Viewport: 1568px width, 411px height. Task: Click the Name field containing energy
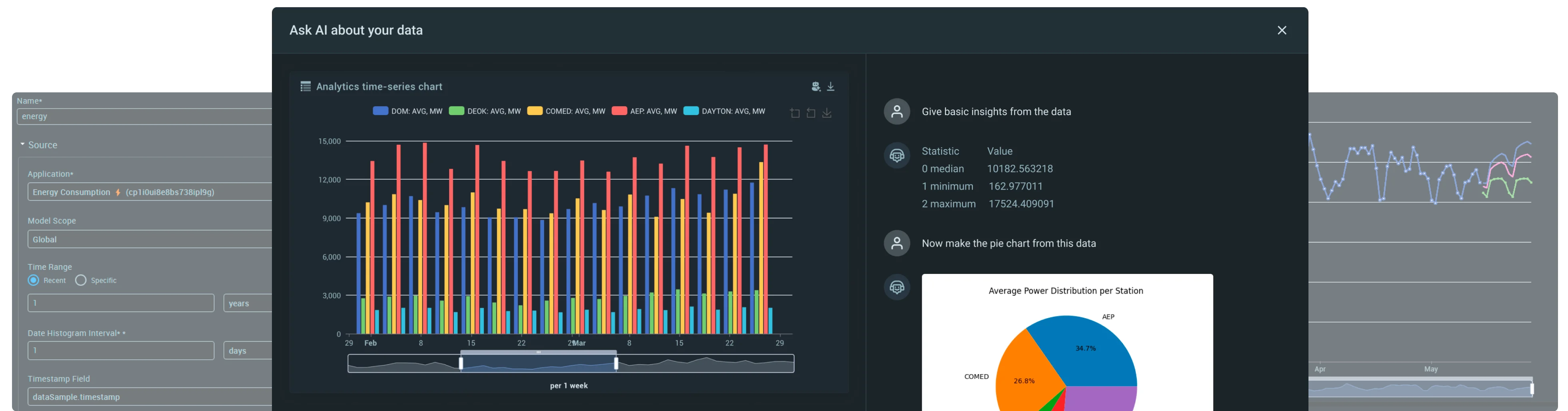coord(144,116)
